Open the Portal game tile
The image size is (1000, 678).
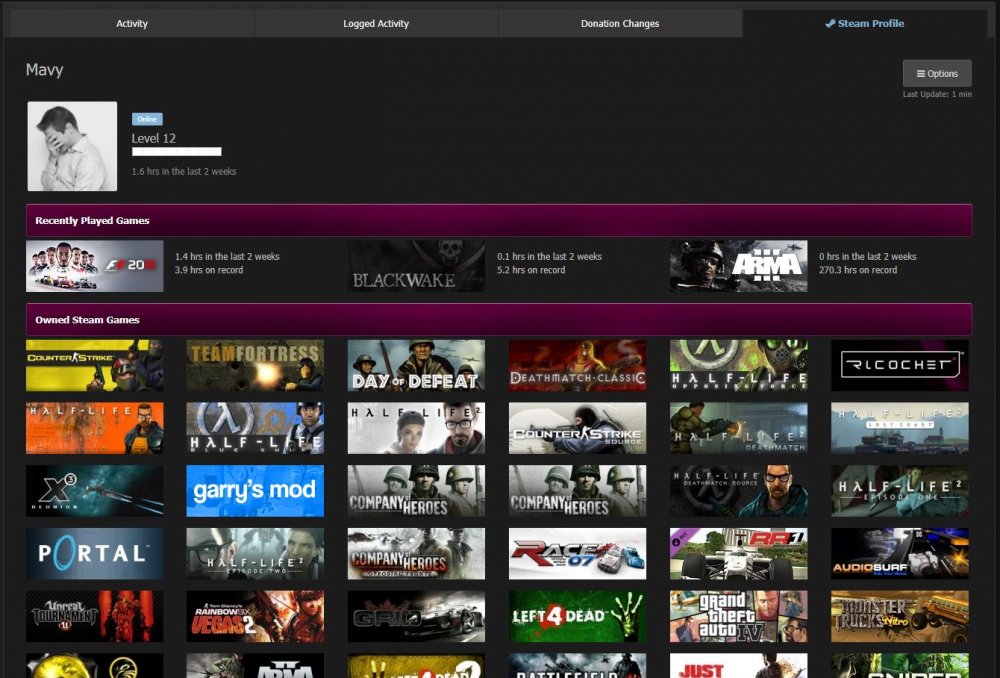pyautogui.click(x=94, y=553)
